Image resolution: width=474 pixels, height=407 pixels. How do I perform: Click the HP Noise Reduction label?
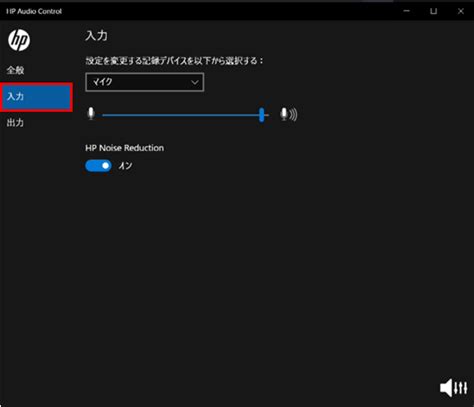[x=124, y=148]
